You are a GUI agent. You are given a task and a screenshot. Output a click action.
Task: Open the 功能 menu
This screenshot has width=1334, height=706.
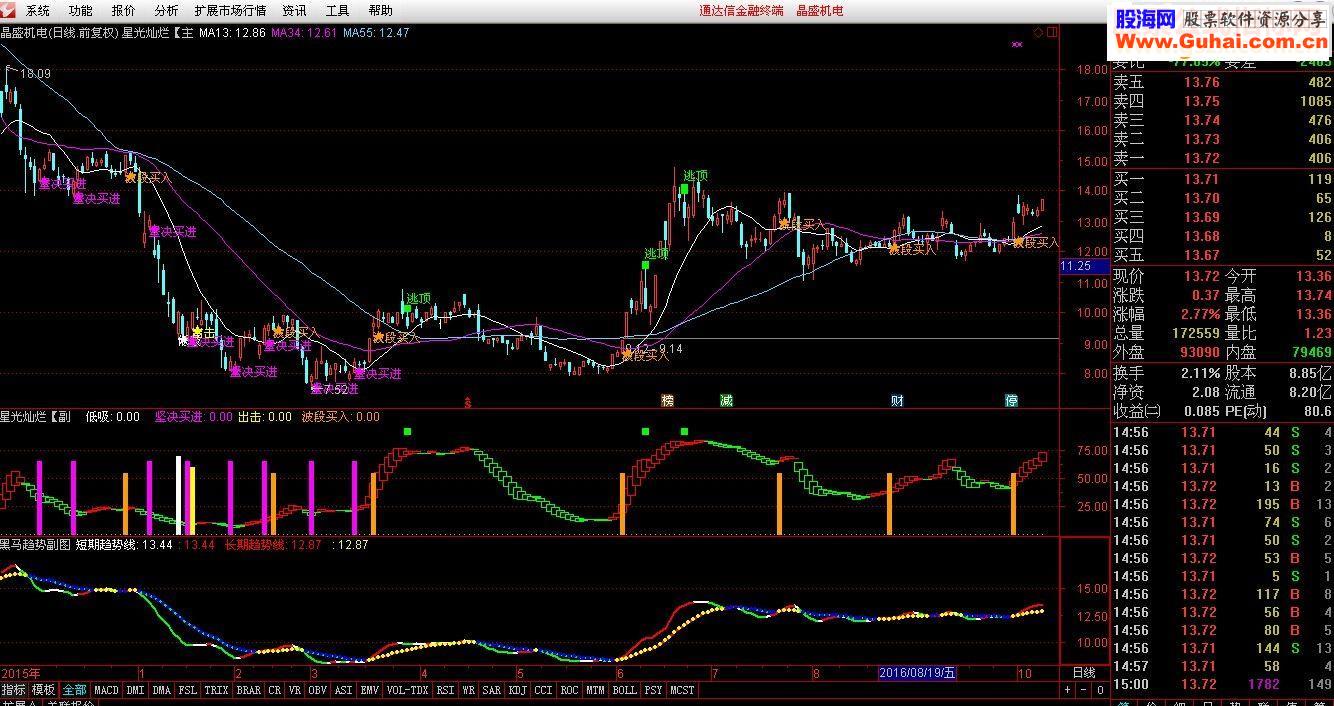(x=81, y=11)
